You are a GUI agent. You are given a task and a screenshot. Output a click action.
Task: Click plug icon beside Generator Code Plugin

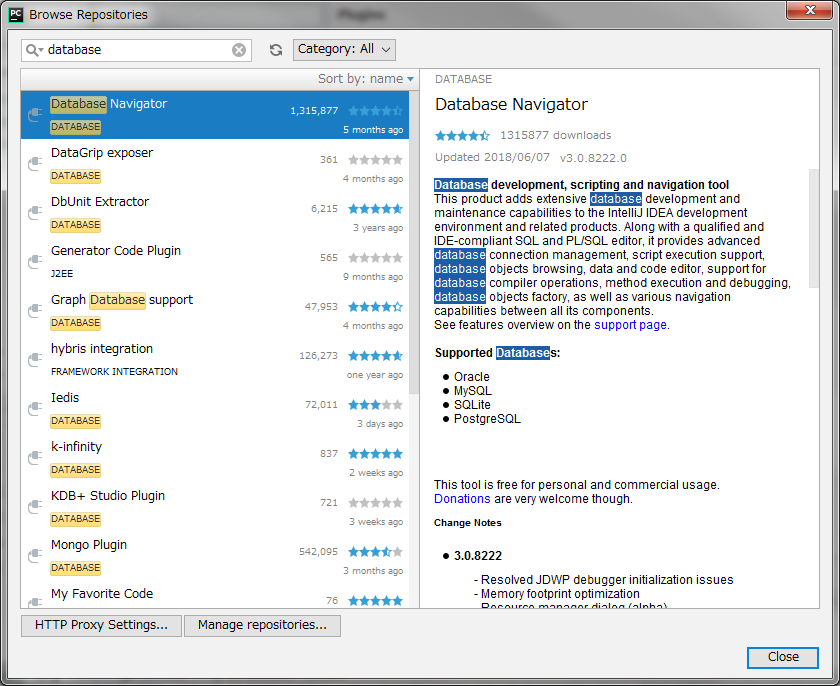(35, 261)
